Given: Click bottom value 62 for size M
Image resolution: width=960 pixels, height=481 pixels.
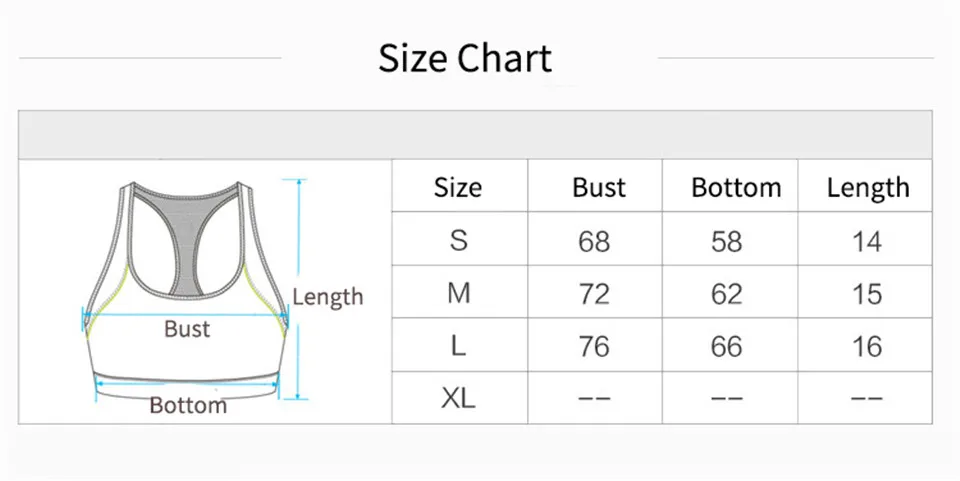Looking at the screenshot, I should 727,294.
